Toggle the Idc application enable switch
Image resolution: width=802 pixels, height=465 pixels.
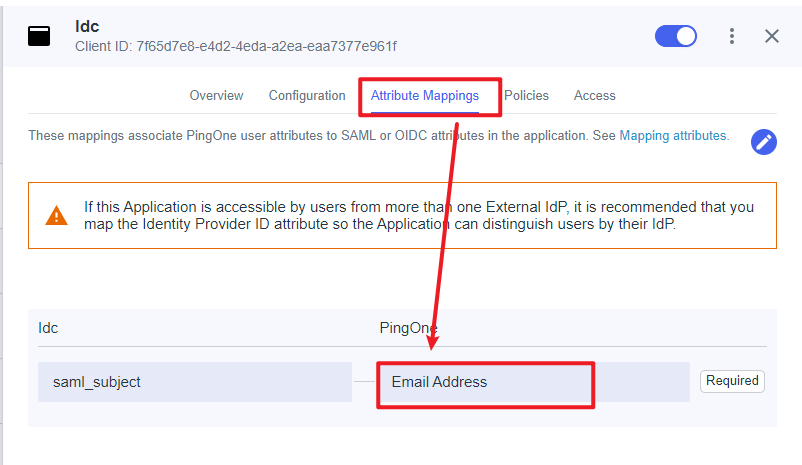pyautogui.click(x=676, y=36)
